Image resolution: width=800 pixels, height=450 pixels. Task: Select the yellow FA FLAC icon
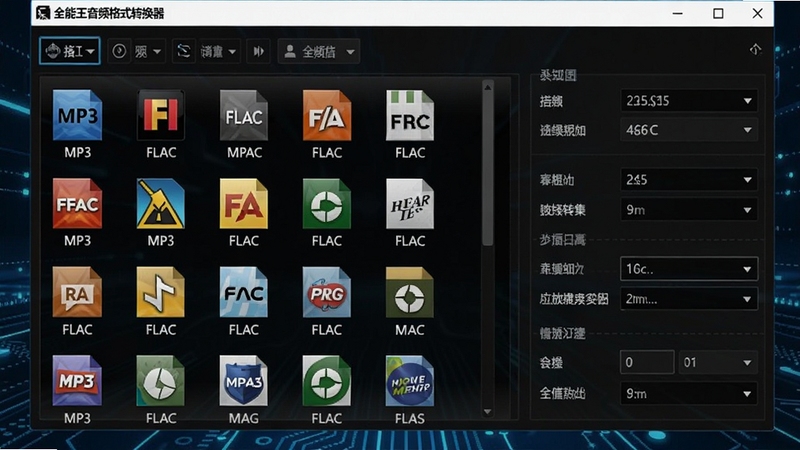(x=244, y=204)
